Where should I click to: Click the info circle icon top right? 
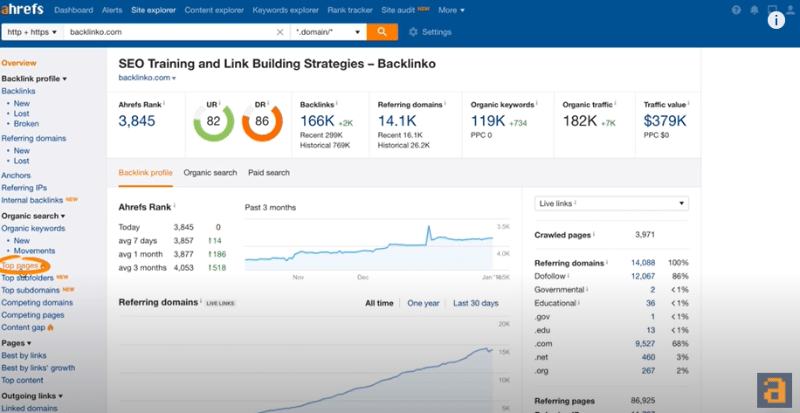coord(776,20)
